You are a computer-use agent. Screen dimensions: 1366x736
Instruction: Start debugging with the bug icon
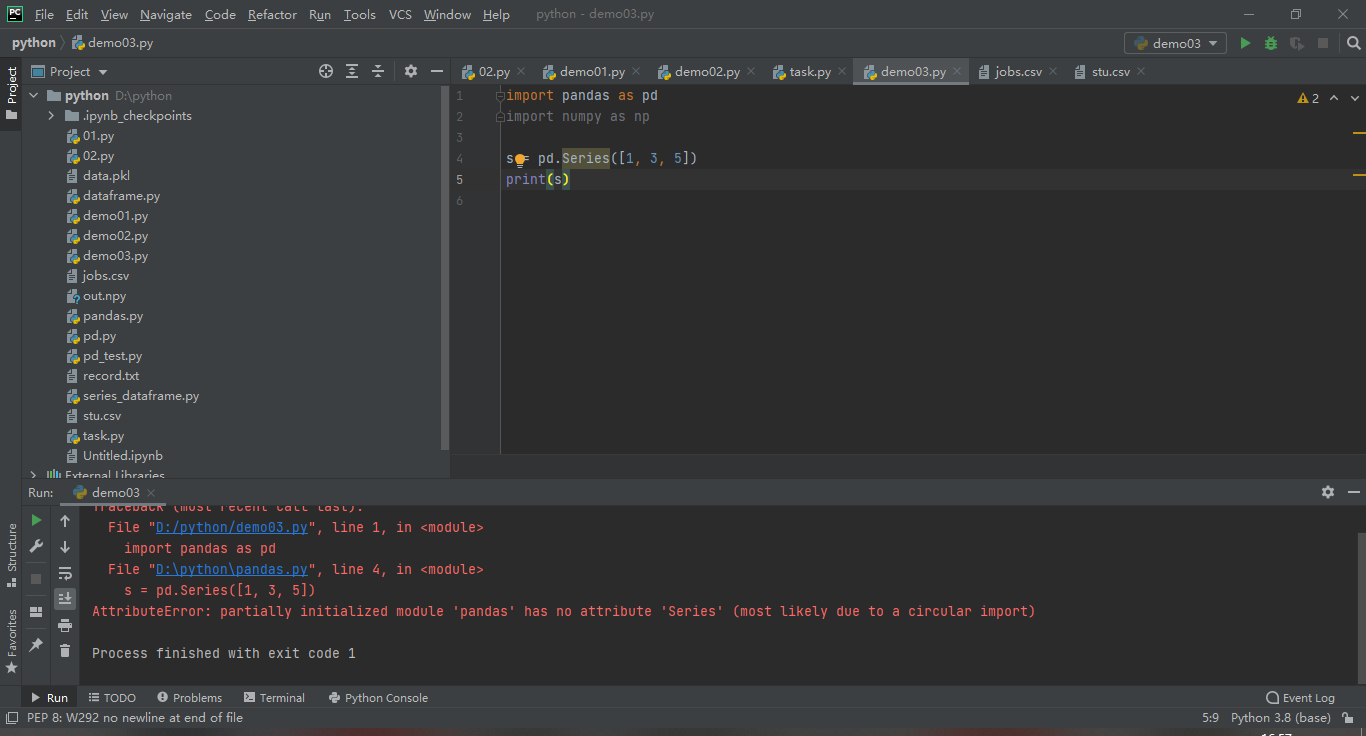[x=1271, y=43]
